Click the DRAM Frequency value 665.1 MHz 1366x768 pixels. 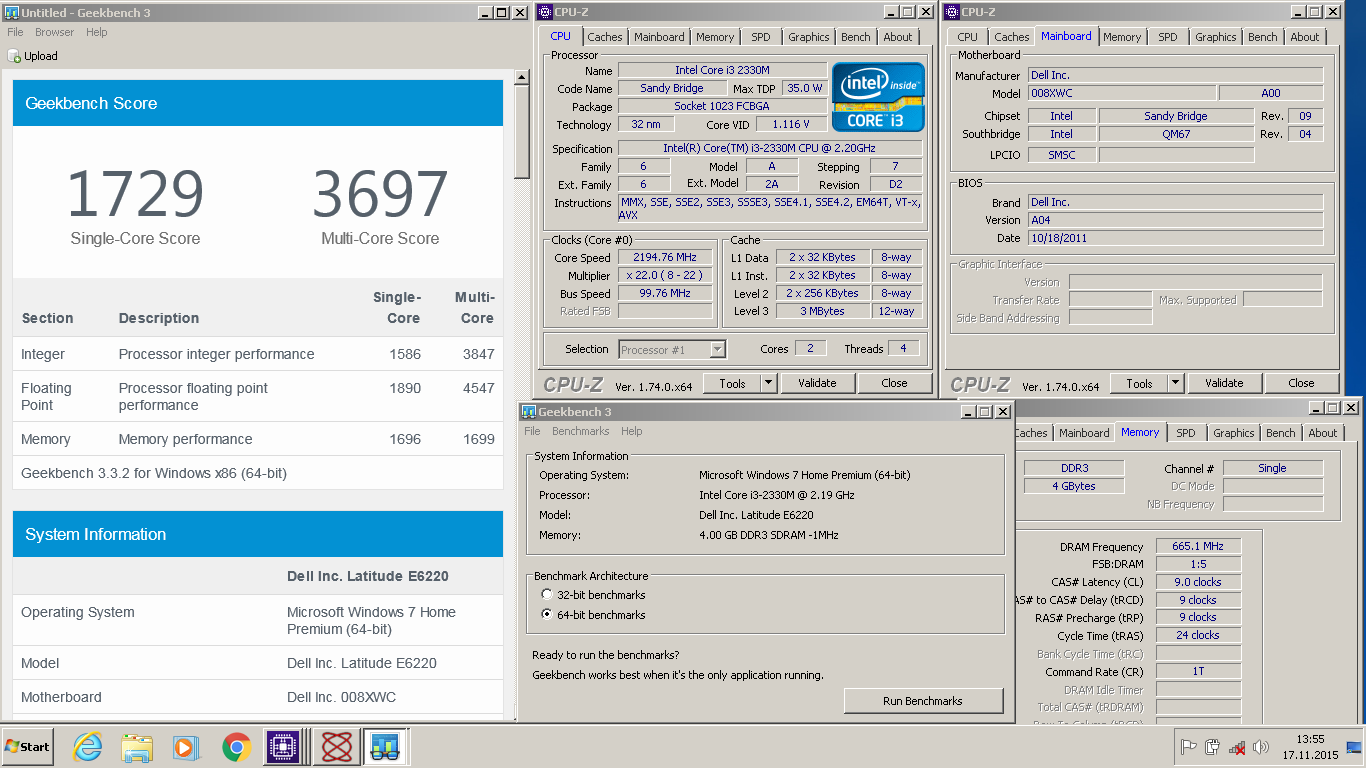[1198, 546]
